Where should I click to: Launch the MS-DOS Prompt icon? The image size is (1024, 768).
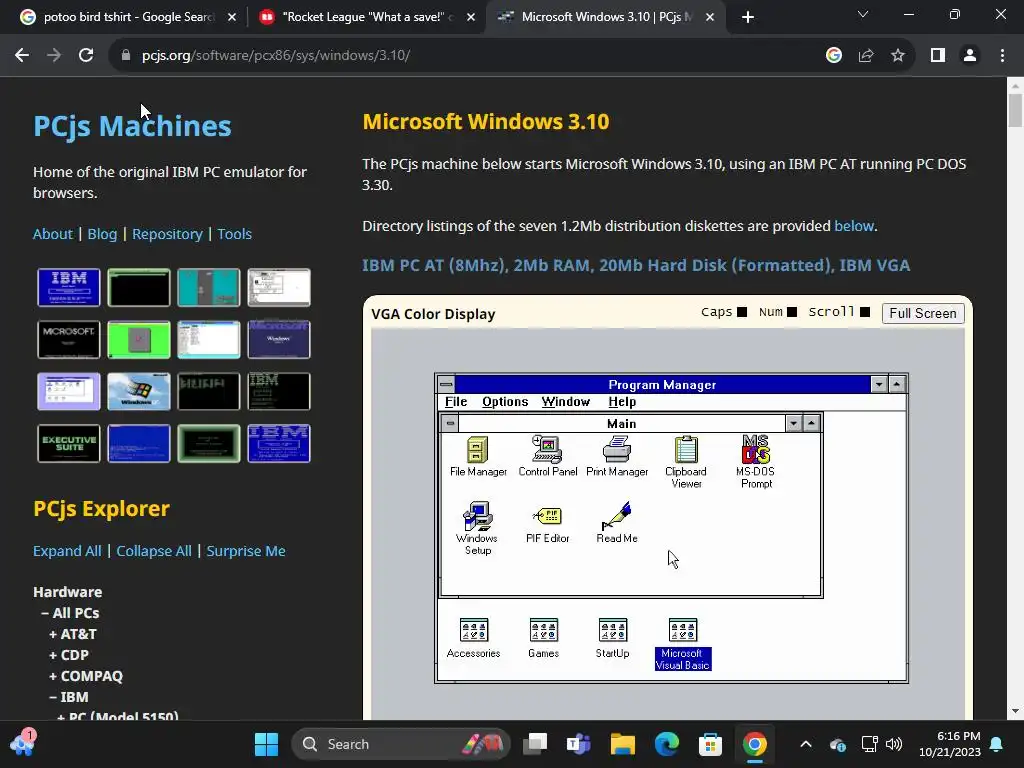click(x=756, y=462)
